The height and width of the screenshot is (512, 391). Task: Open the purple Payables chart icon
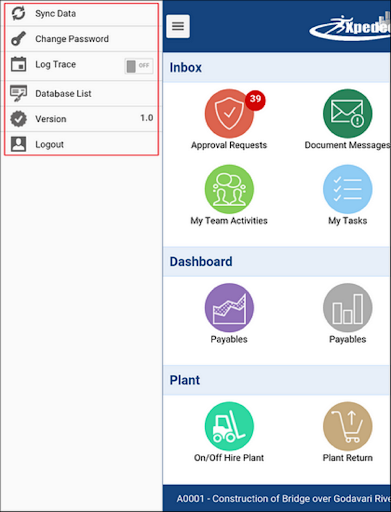point(229,308)
